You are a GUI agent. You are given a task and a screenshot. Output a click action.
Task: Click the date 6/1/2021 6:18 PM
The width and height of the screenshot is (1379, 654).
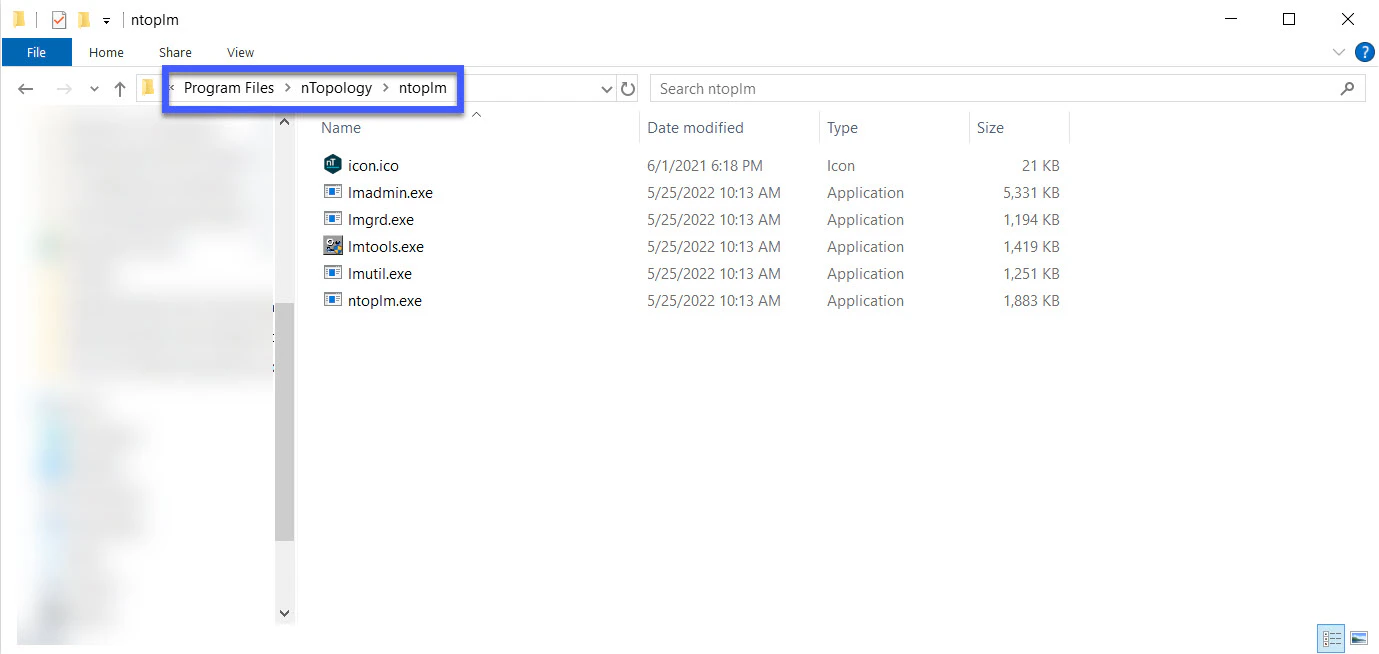705,166
